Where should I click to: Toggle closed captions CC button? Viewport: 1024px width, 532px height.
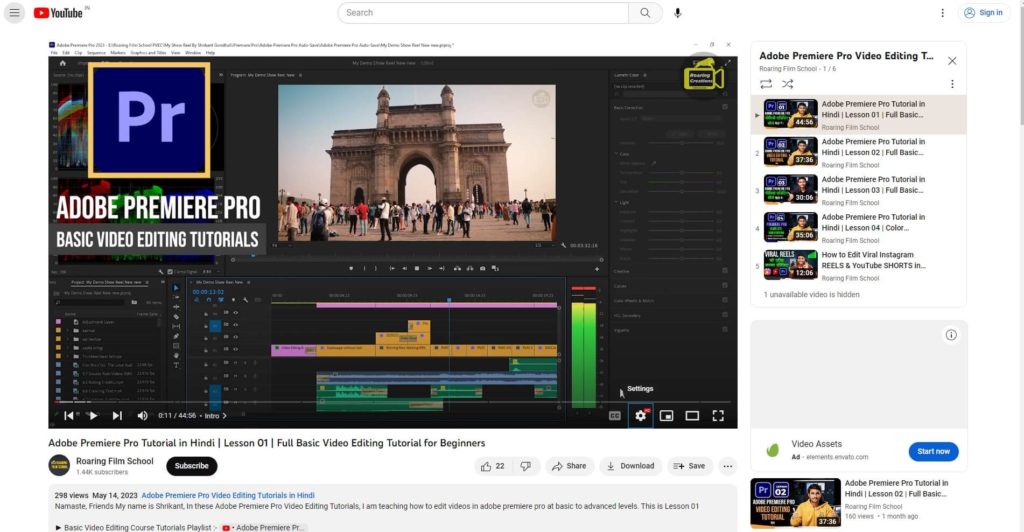pos(615,416)
